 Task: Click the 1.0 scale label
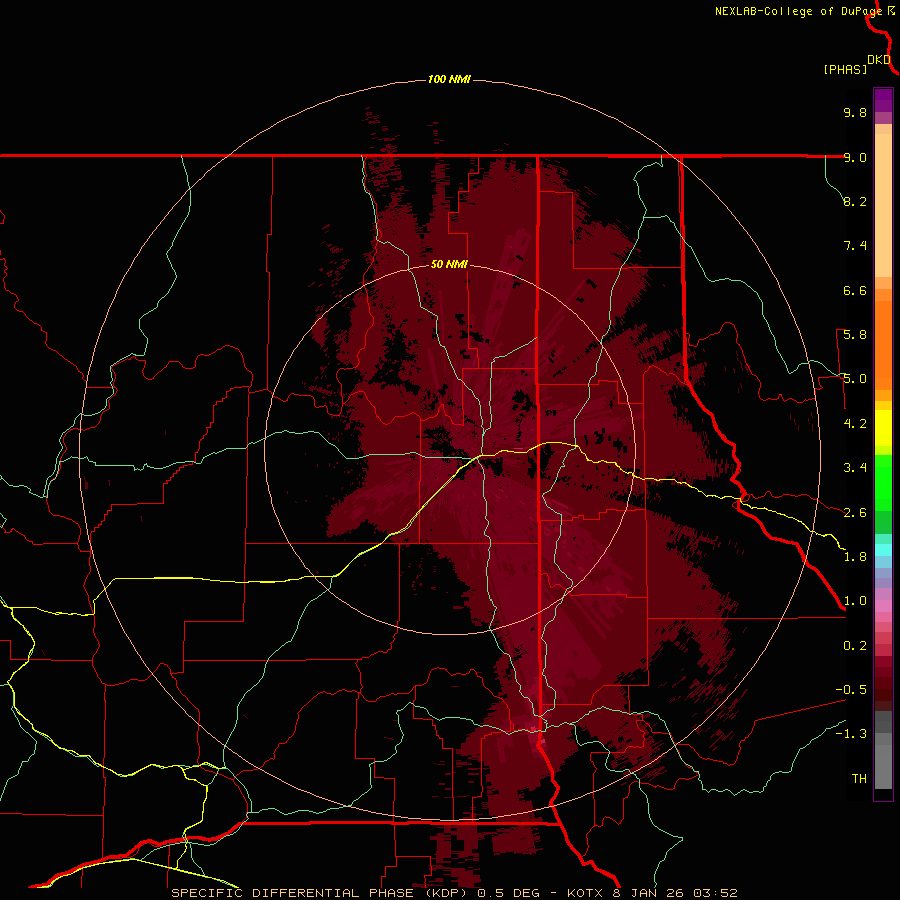tap(855, 601)
